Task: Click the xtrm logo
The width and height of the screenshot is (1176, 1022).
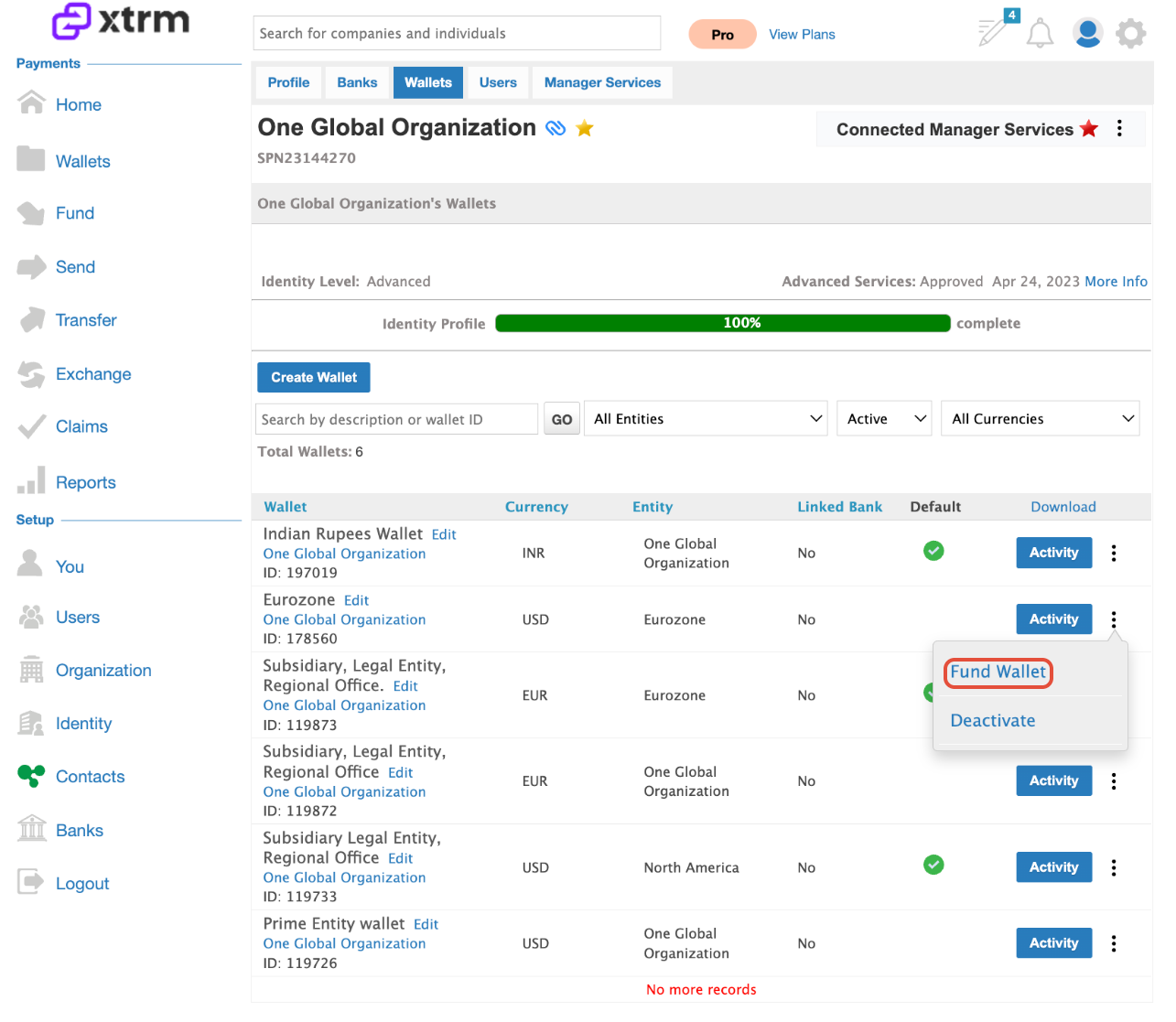Action: pyautogui.click(x=120, y=20)
